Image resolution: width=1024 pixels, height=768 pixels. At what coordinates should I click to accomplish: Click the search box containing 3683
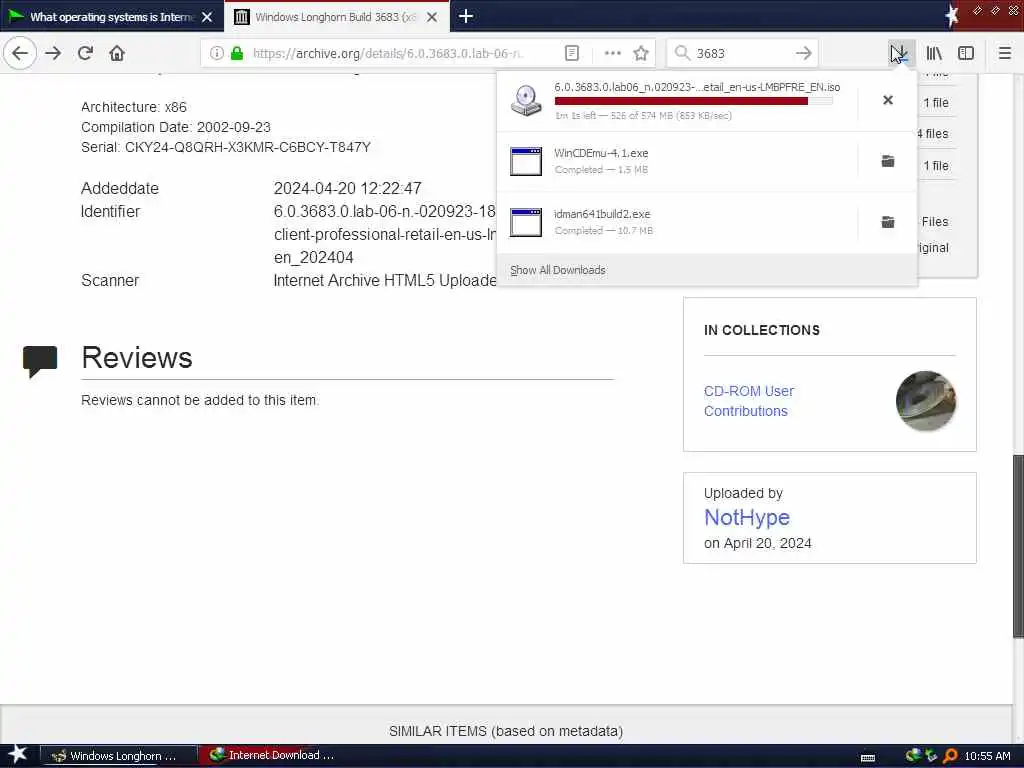(x=742, y=53)
